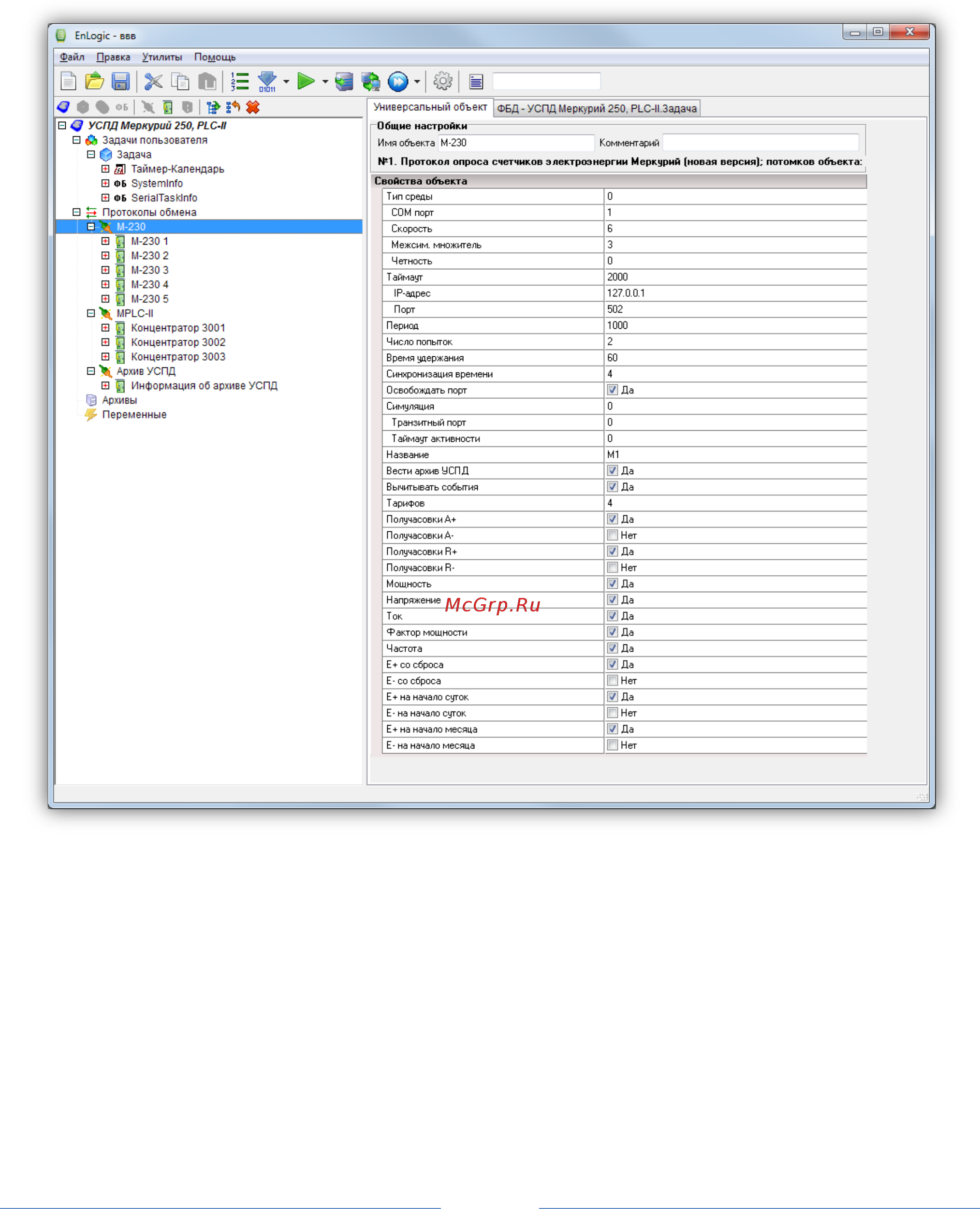Click the green meter icon in tree toolbar
Viewport: 980px width, 1209px height.
coord(168,107)
